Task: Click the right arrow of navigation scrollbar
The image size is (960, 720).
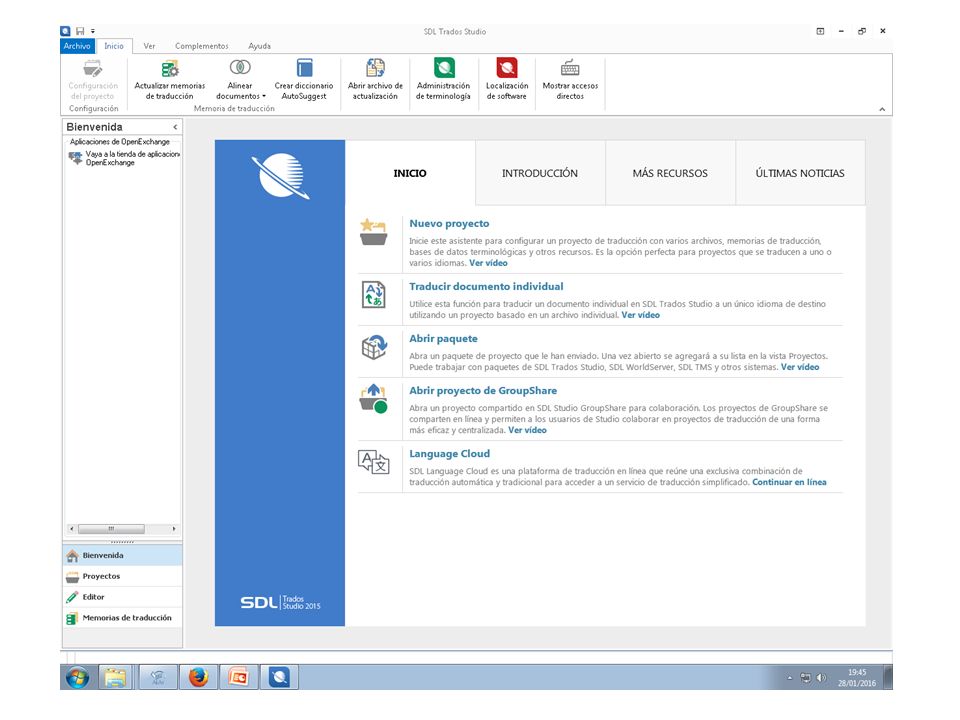Action: 174,529
